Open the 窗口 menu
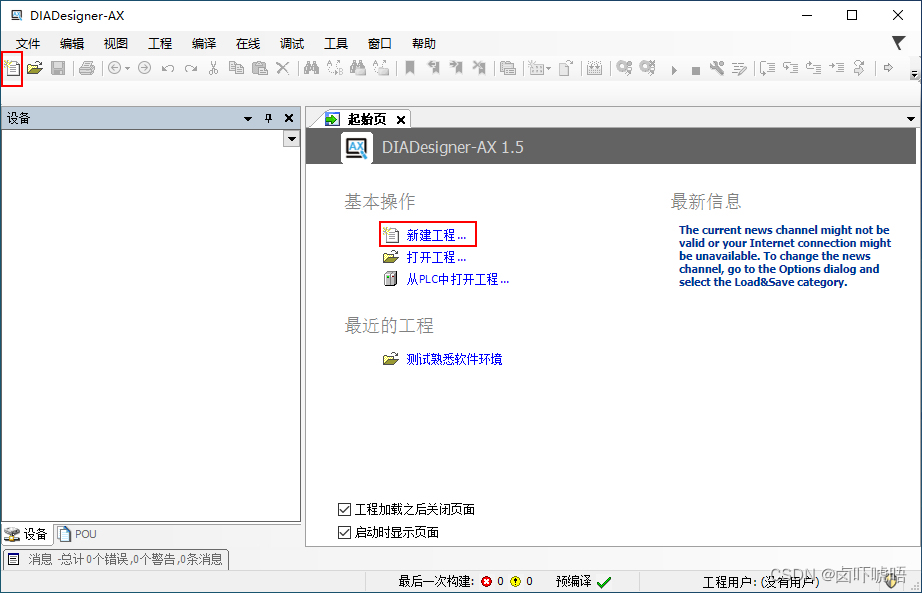The width and height of the screenshot is (922, 593). [x=380, y=44]
